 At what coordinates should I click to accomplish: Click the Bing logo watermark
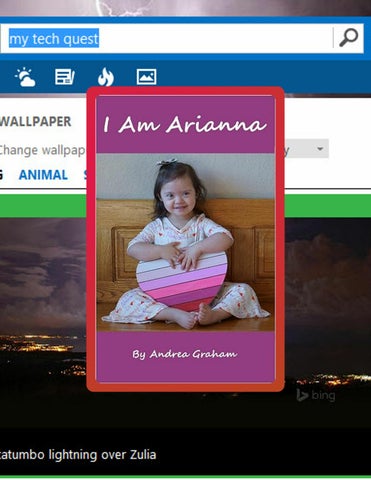click(x=316, y=395)
